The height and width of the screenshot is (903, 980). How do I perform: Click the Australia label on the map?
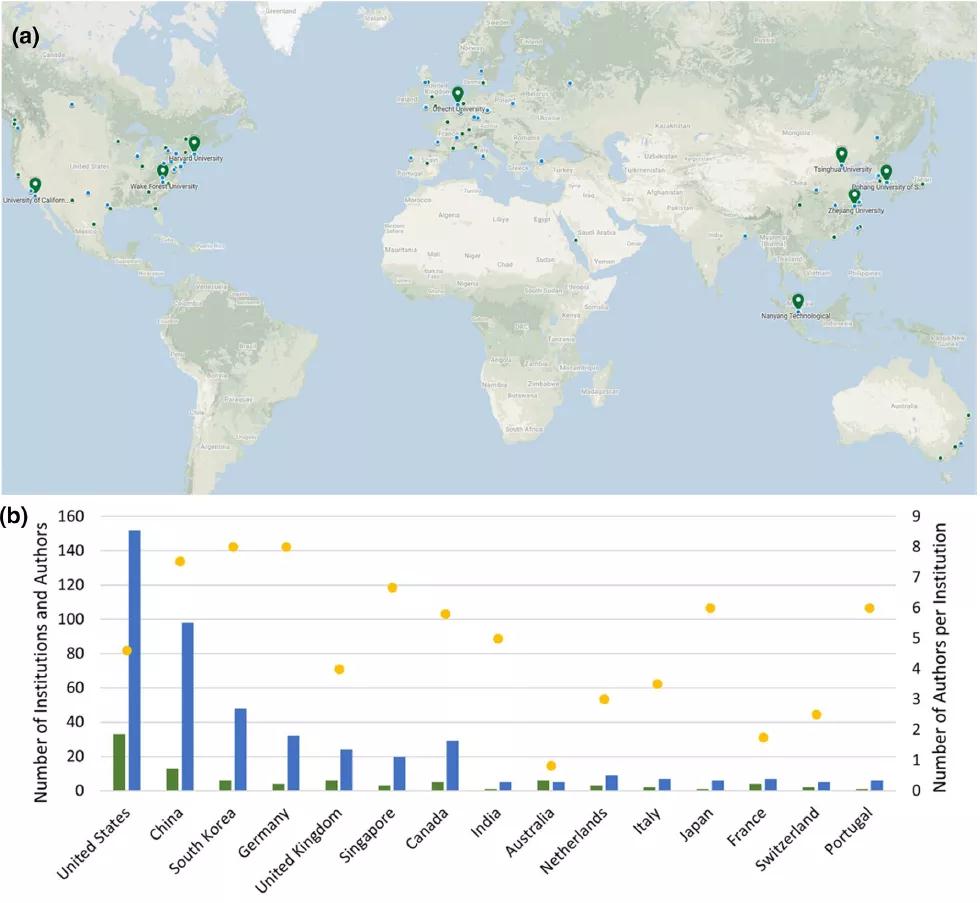(903, 406)
